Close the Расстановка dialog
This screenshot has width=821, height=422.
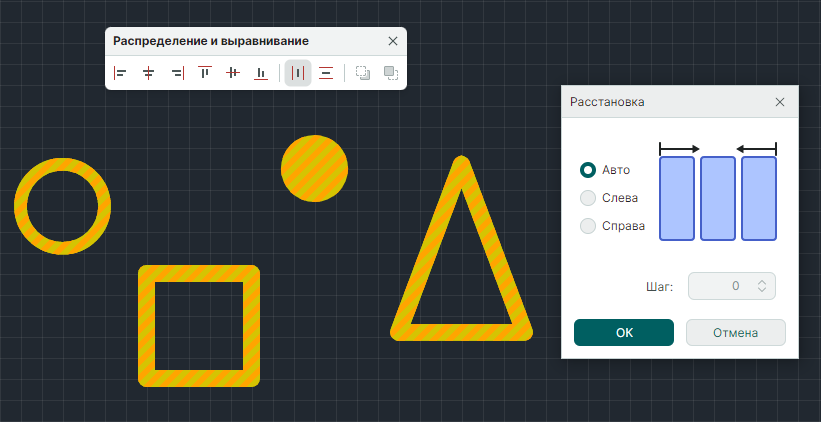pyautogui.click(x=780, y=102)
